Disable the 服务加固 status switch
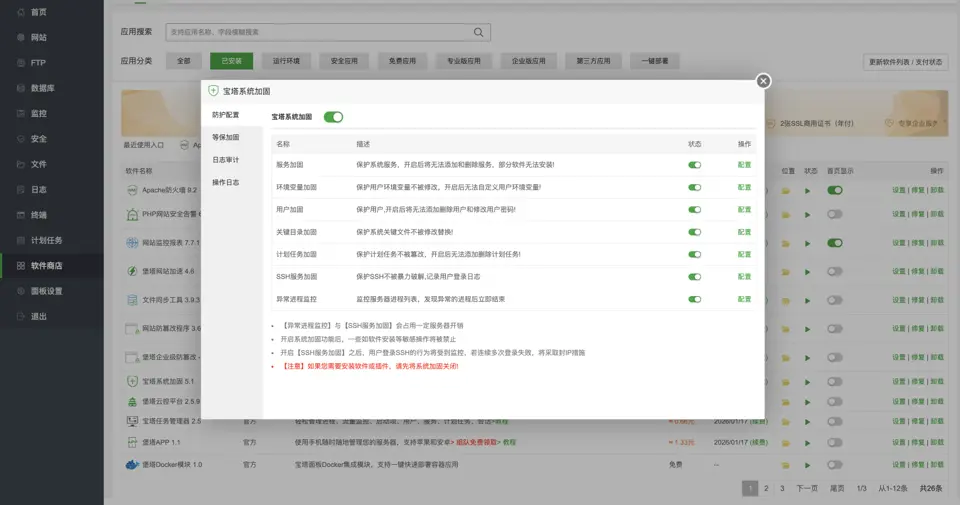This screenshot has width=960, height=505. [694, 165]
